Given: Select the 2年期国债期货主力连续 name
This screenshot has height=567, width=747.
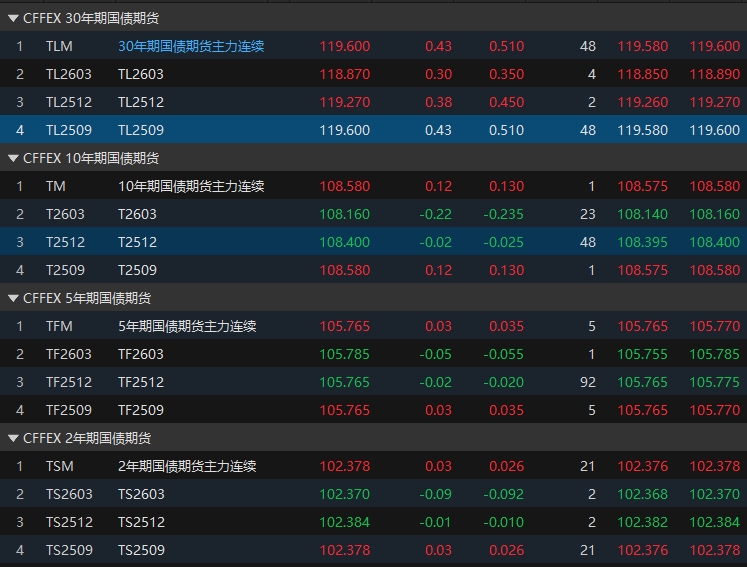Looking at the screenshot, I should tap(187, 466).
